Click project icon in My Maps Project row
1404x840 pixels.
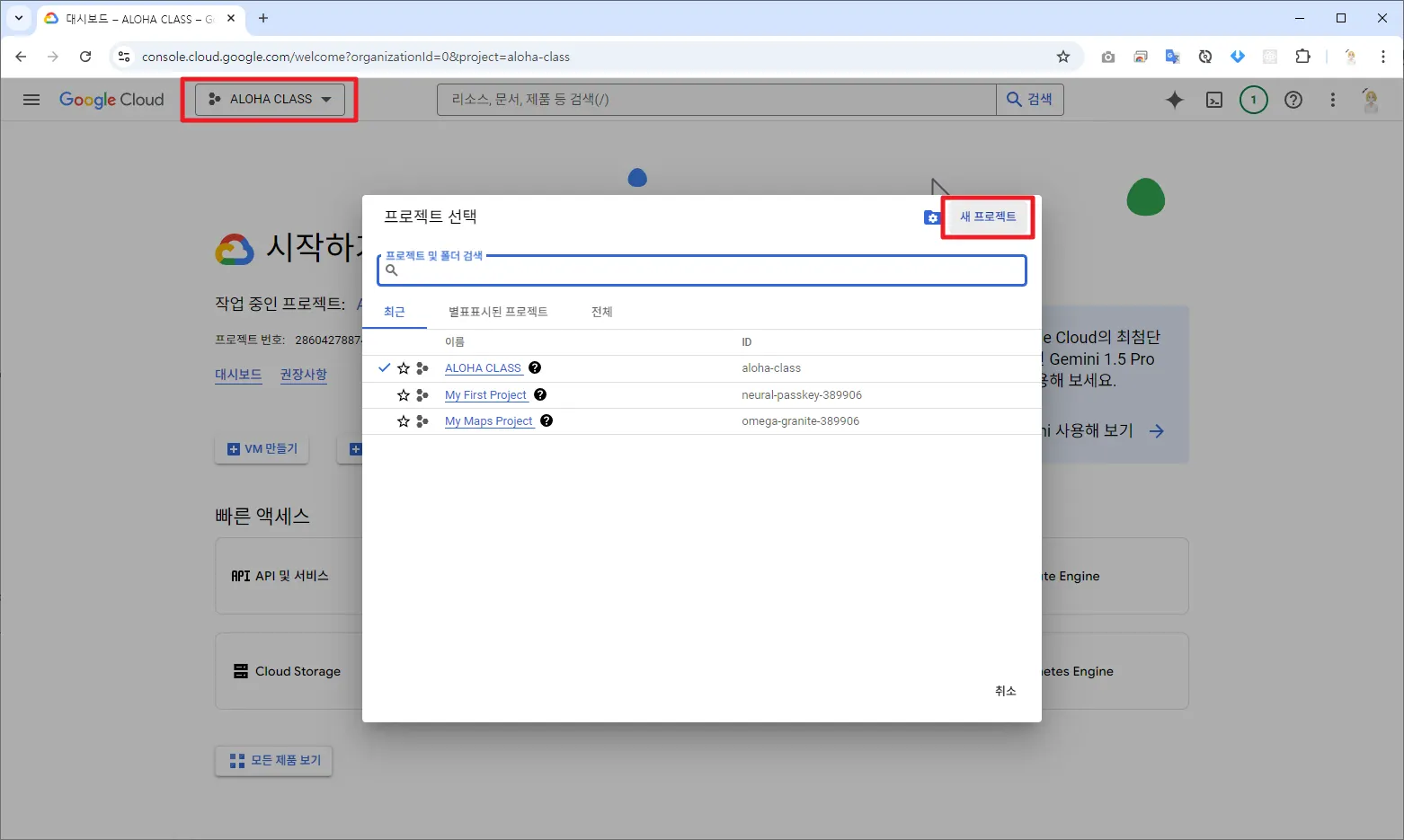click(422, 421)
